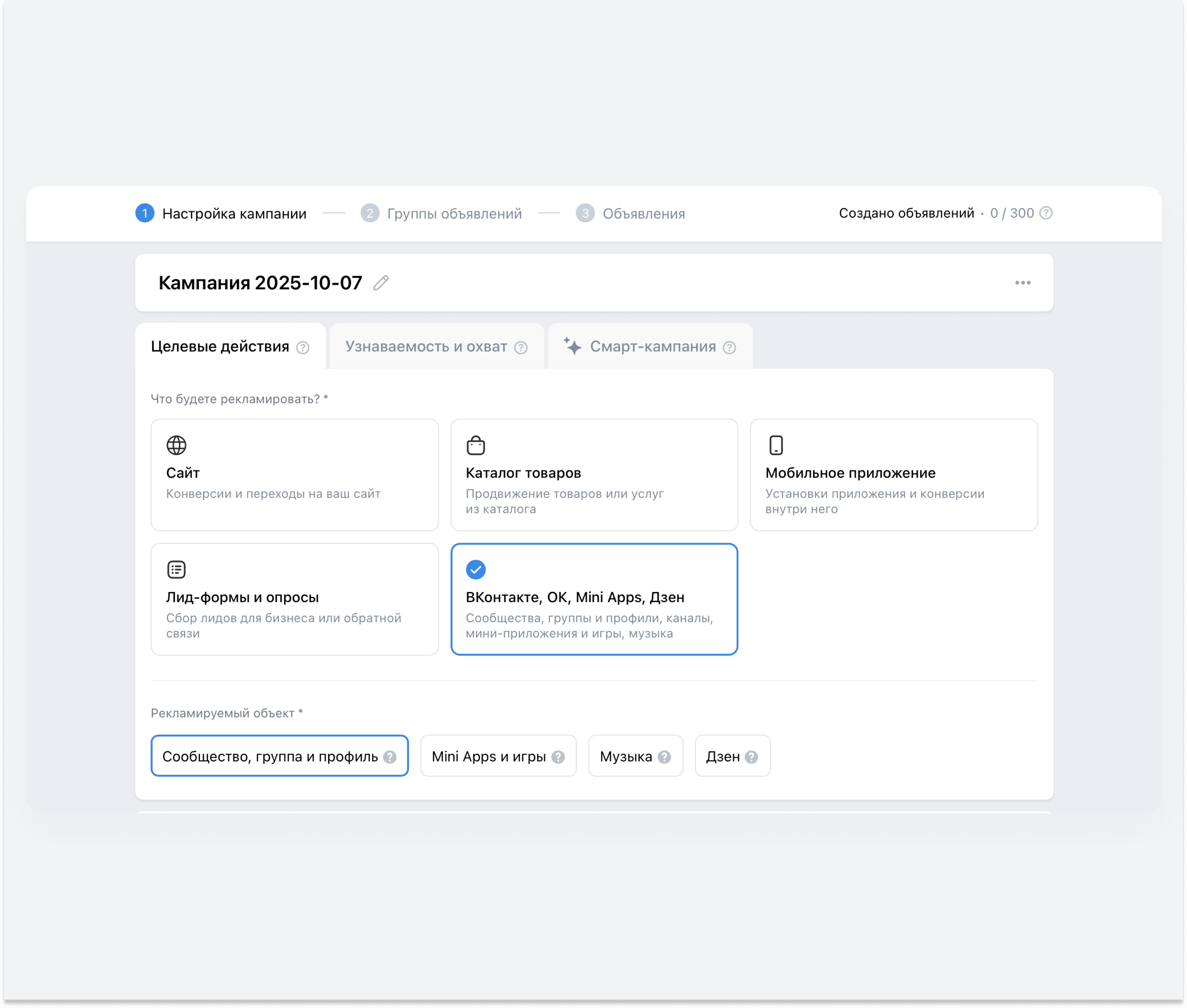1187x1008 pixels.
Task: Open the three-dots campaign options menu
Action: tap(1022, 283)
